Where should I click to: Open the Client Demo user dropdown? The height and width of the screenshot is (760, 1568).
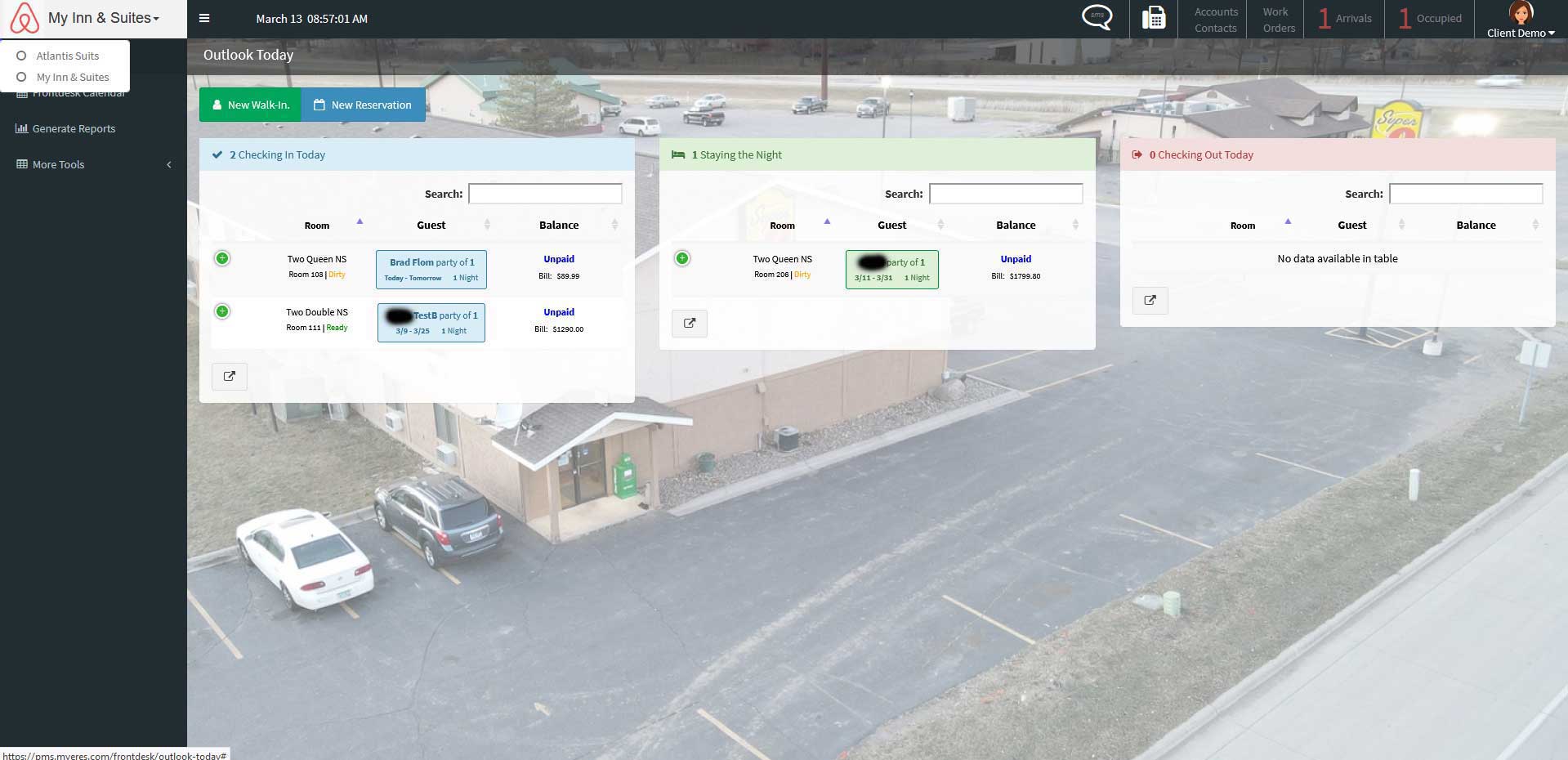[x=1521, y=33]
